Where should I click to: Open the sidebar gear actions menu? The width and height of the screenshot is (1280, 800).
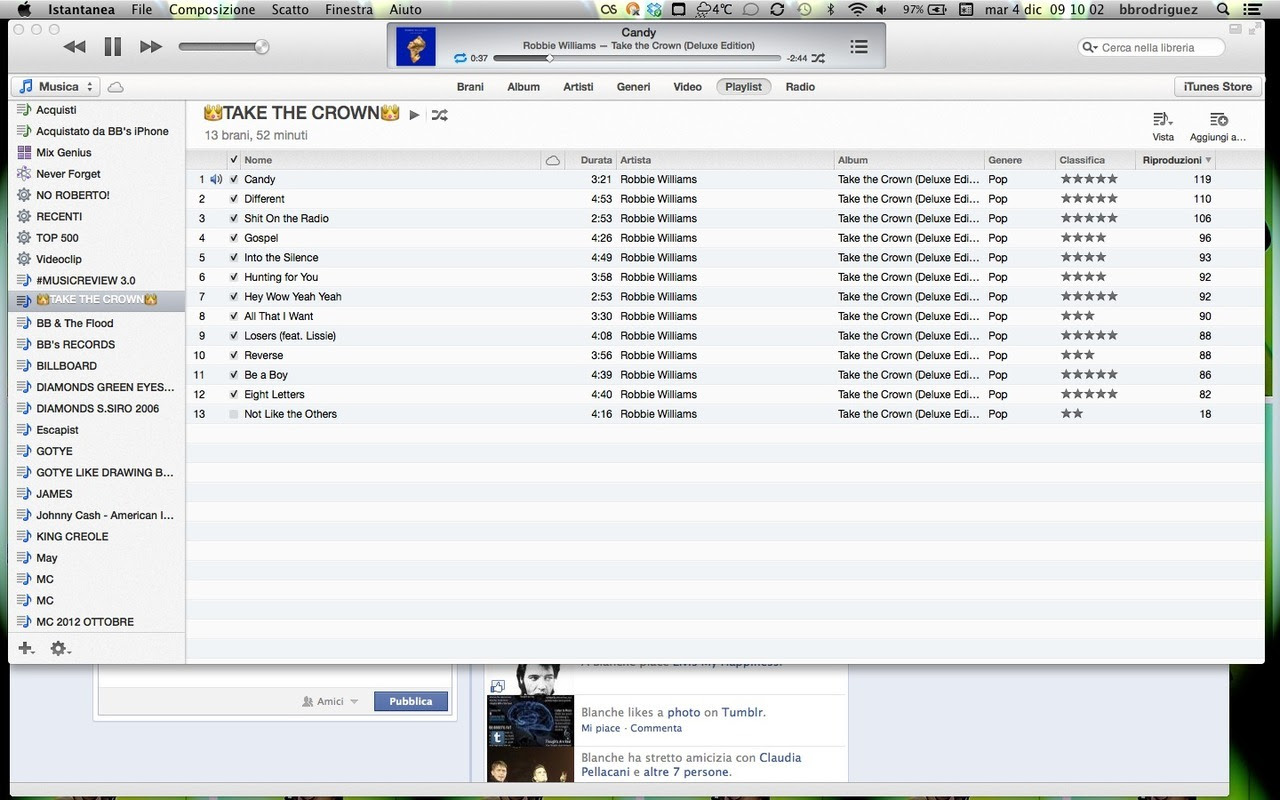click(60, 648)
